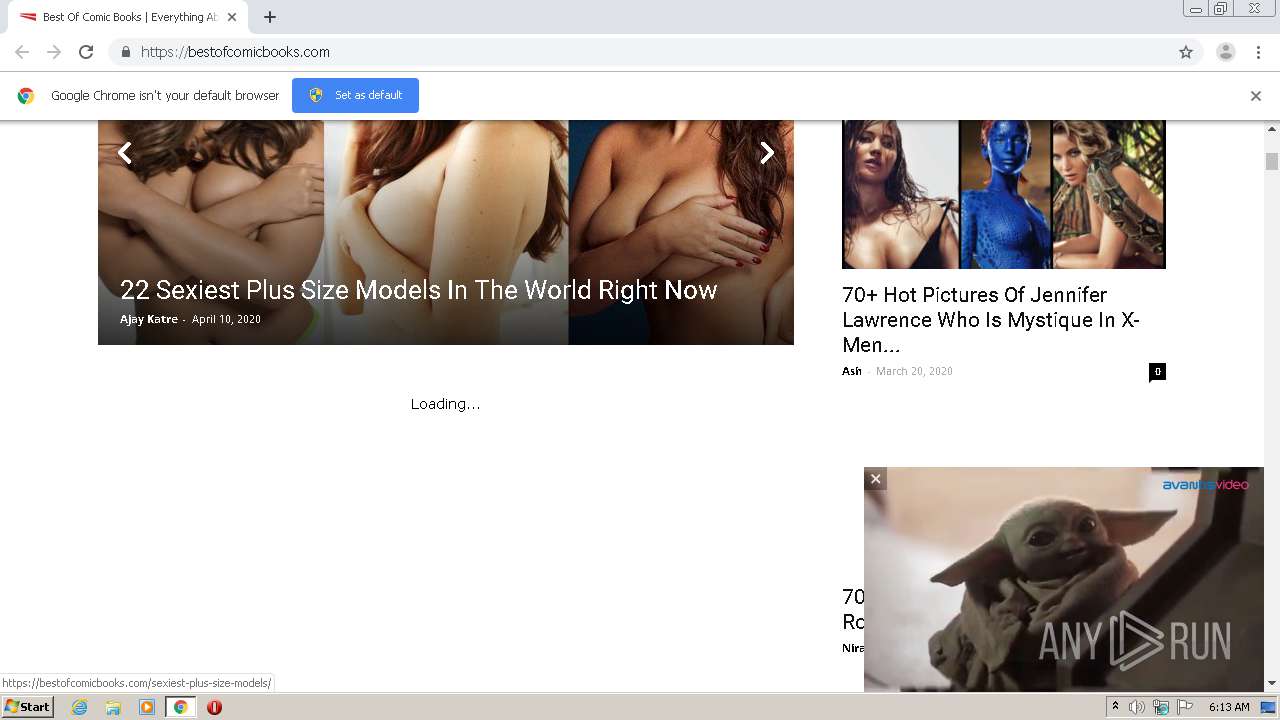This screenshot has height=720, width=1280.
Task: Launch Internet Explorer from the taskbar
Action: tap(79, 707)
